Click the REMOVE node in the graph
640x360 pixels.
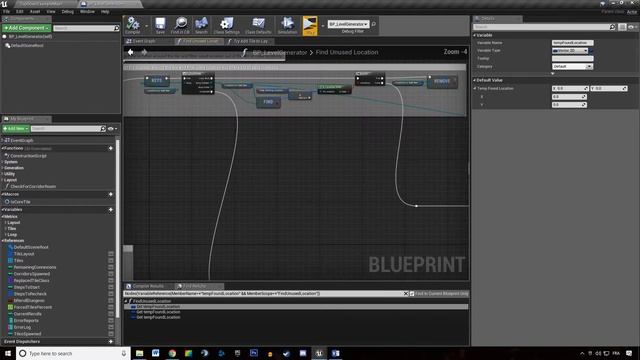(442, 81)
